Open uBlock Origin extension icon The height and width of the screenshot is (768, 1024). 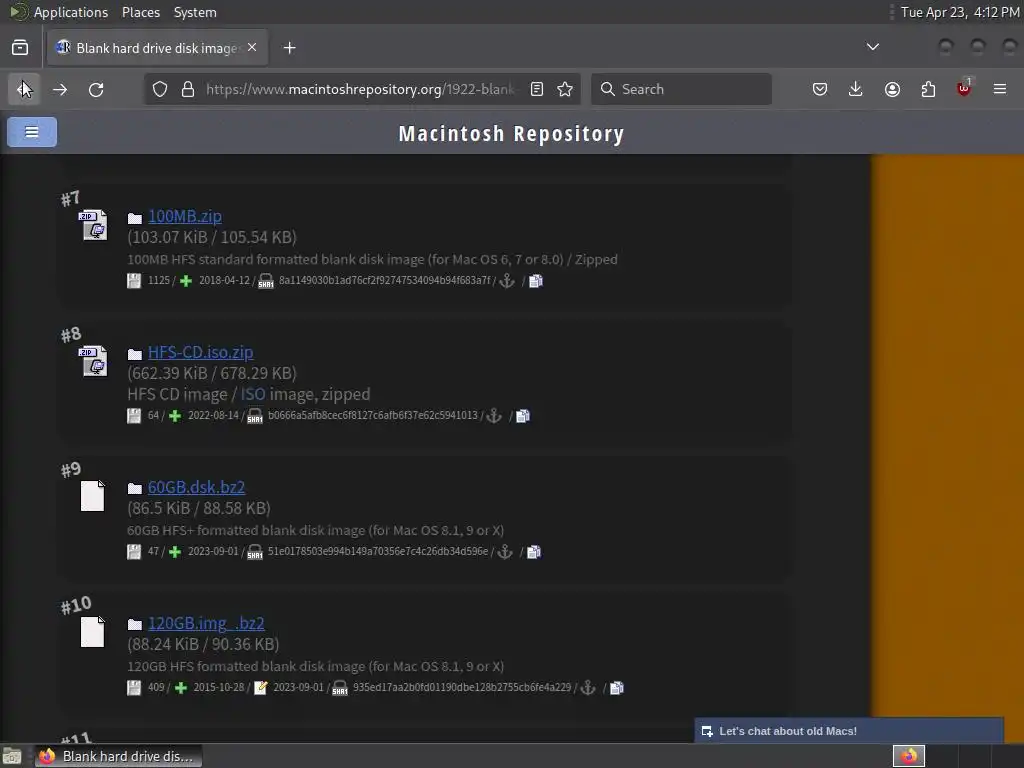[x=964, y=89]
